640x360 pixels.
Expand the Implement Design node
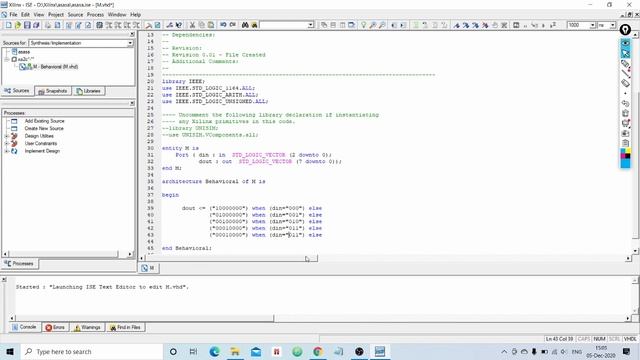pos(7,151)
